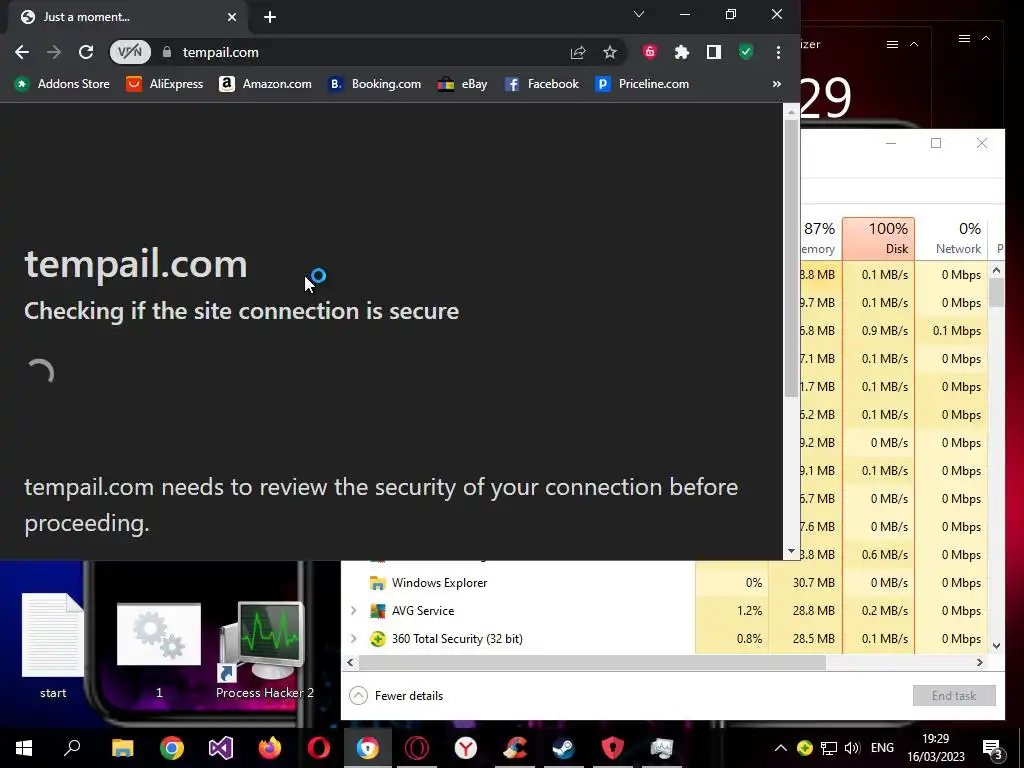The width and height of the screenshot is (1024, 768).
Task: Select the 360 Total Security (32 bit) row
Action: (667, 639)
